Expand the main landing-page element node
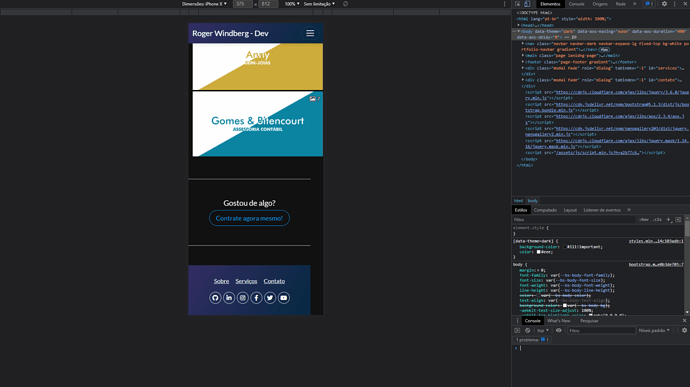This screenshot has height=387, width=690. point(523,55)
